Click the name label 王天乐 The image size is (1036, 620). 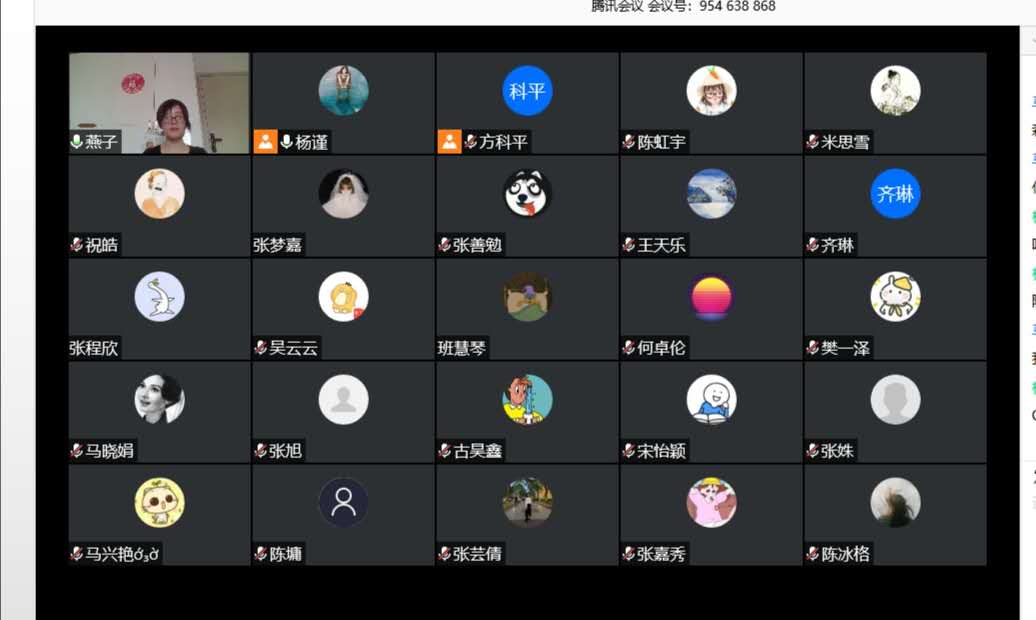tap(661, 245)
